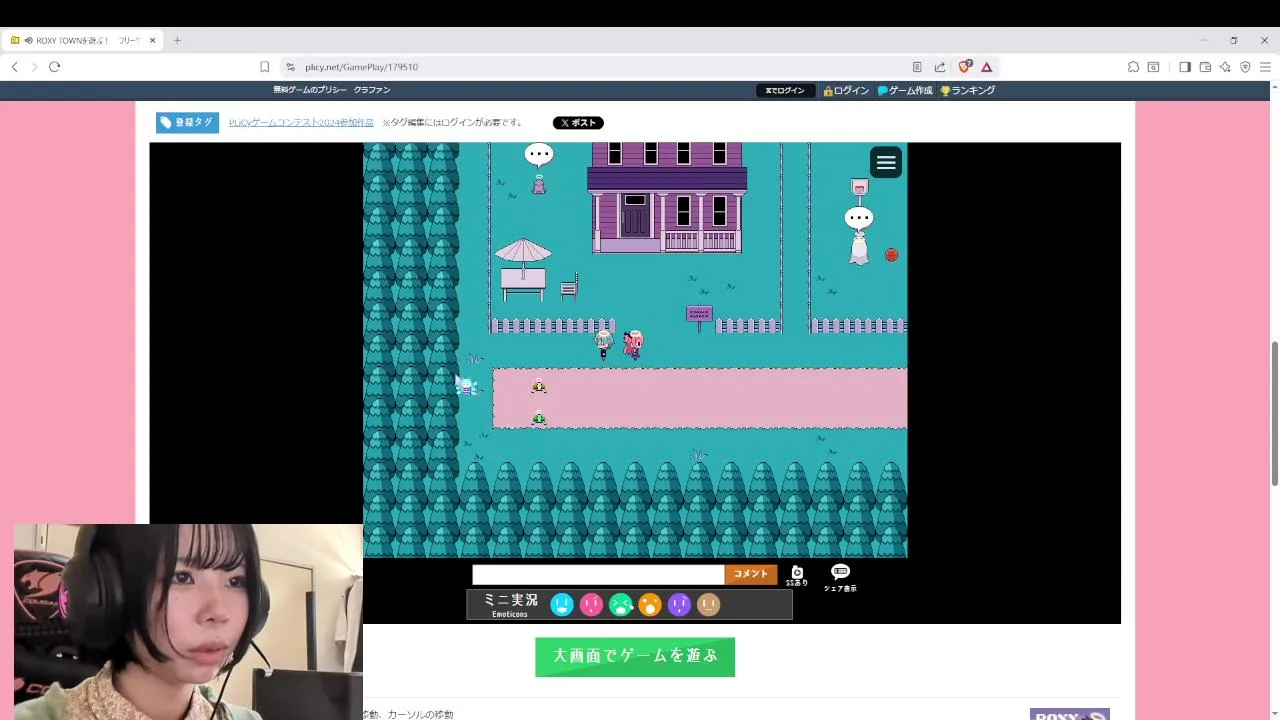
Task: Click the white-dress NPC speech bubble
Action: pyautogui.click(x=859, y=217)
